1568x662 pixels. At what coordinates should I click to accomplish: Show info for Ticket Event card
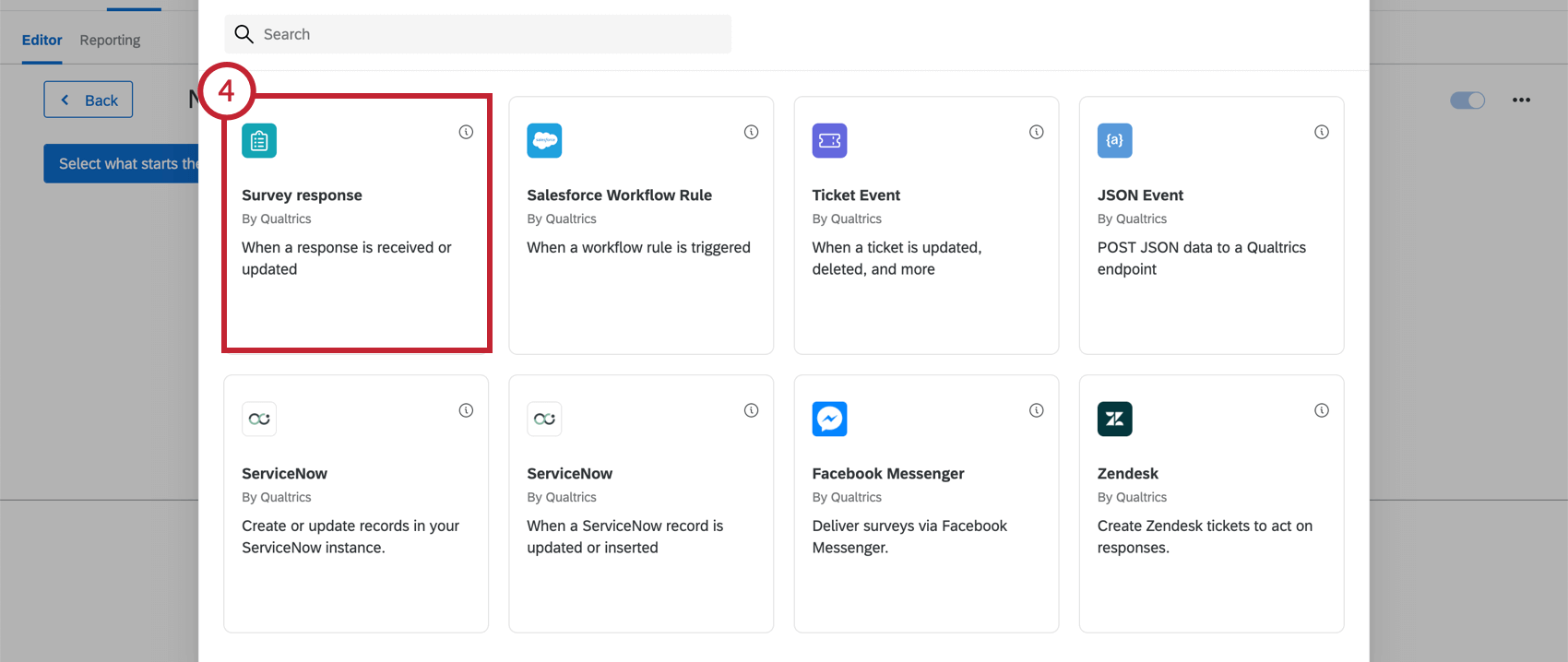coord(1036,132)
